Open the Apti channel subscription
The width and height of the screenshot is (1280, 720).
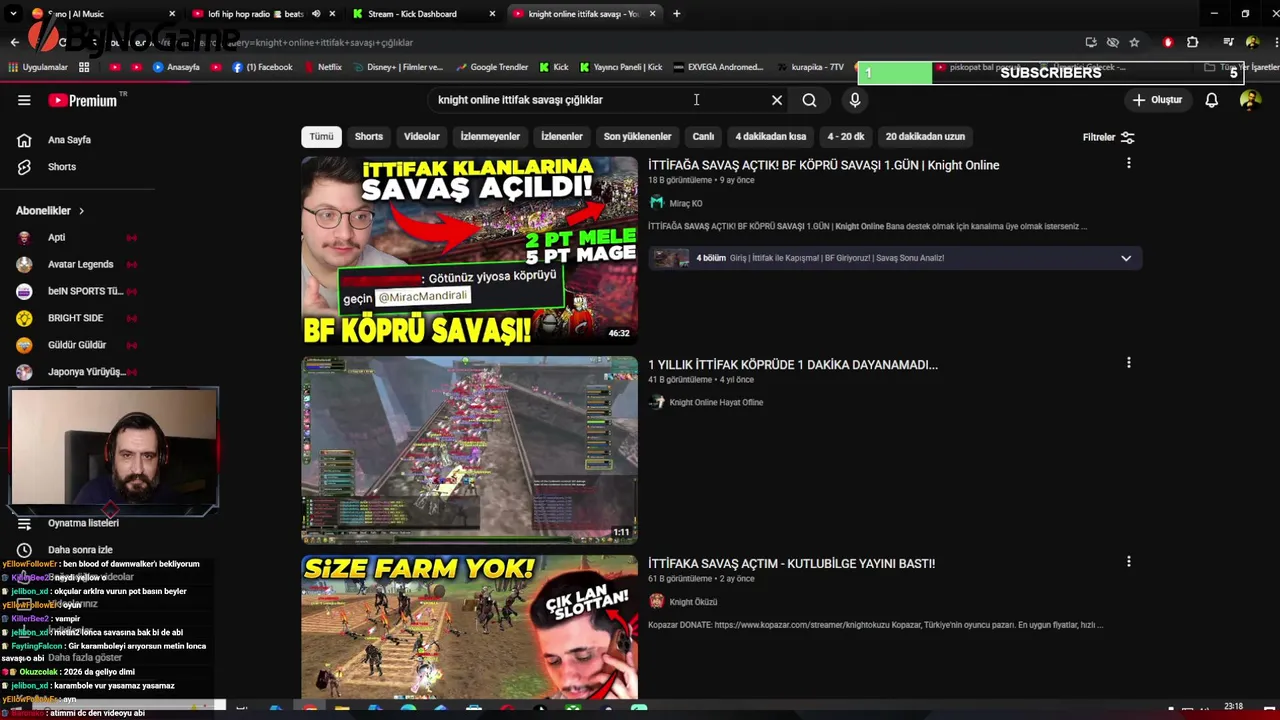[56, 238]
